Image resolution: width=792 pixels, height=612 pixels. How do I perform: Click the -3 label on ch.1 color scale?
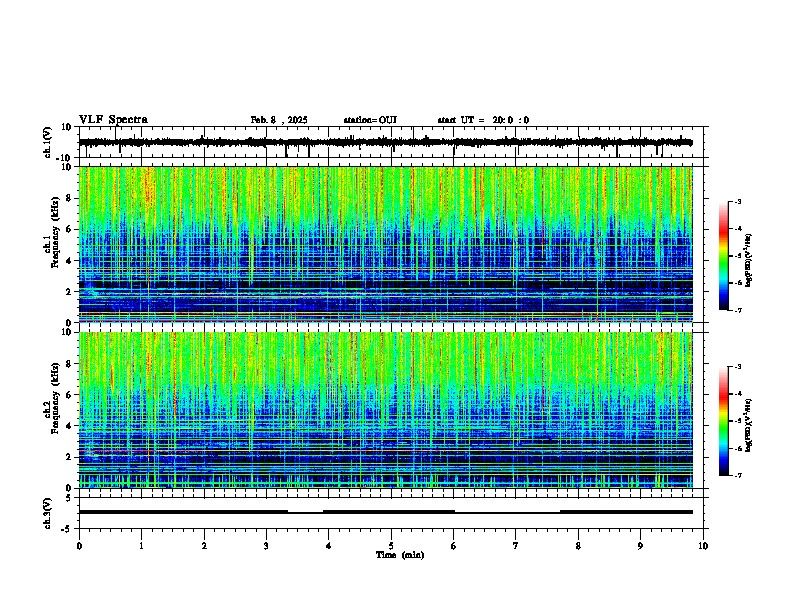click(737, 201)
